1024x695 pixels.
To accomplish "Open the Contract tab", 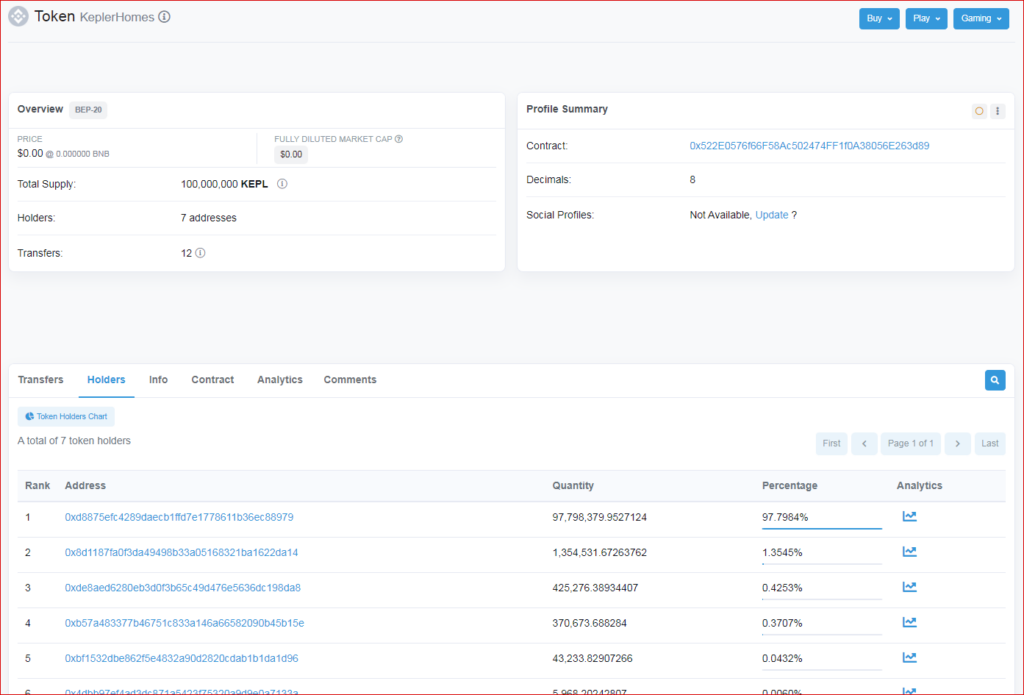I will (x=212, y=380).
